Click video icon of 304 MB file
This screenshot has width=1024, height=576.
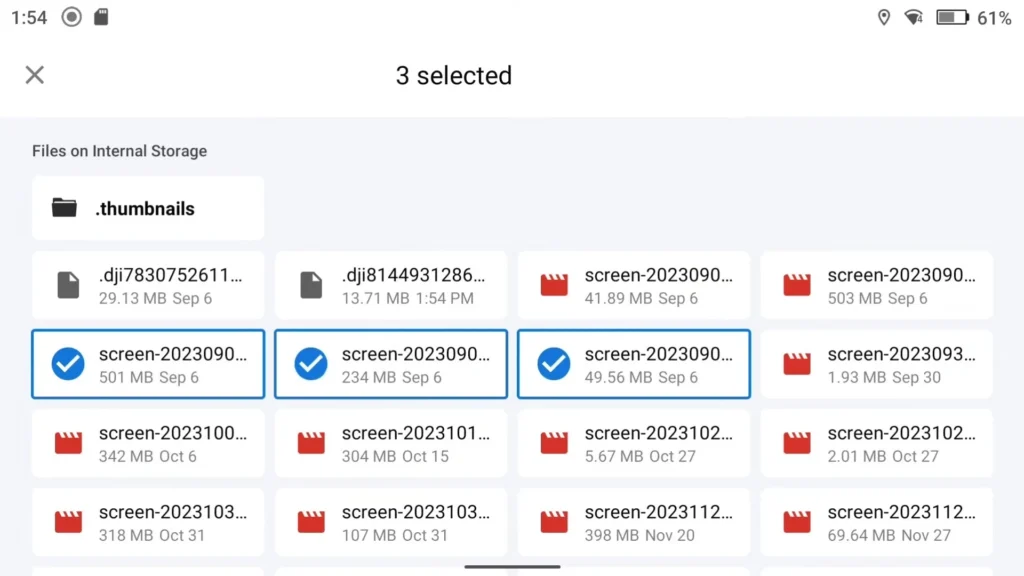click(311, 443)
